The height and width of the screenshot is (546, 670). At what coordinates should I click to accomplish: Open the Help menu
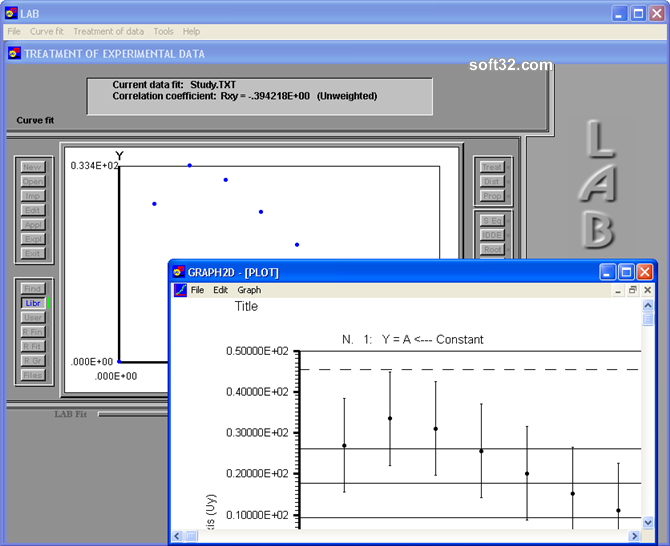191,32
